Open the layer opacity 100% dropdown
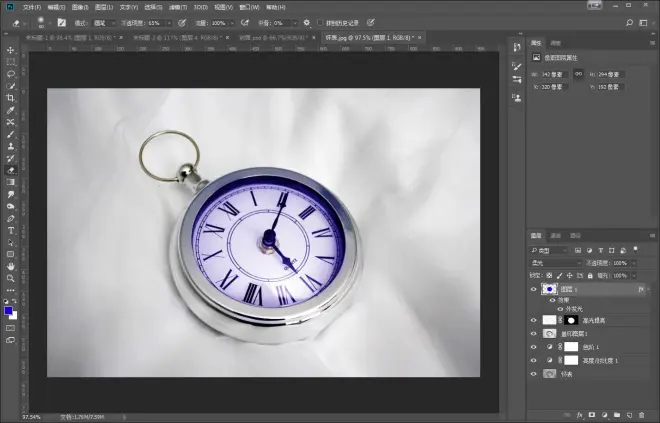The image size is (660, 423). pyautogui.click(x=633, y=263)
